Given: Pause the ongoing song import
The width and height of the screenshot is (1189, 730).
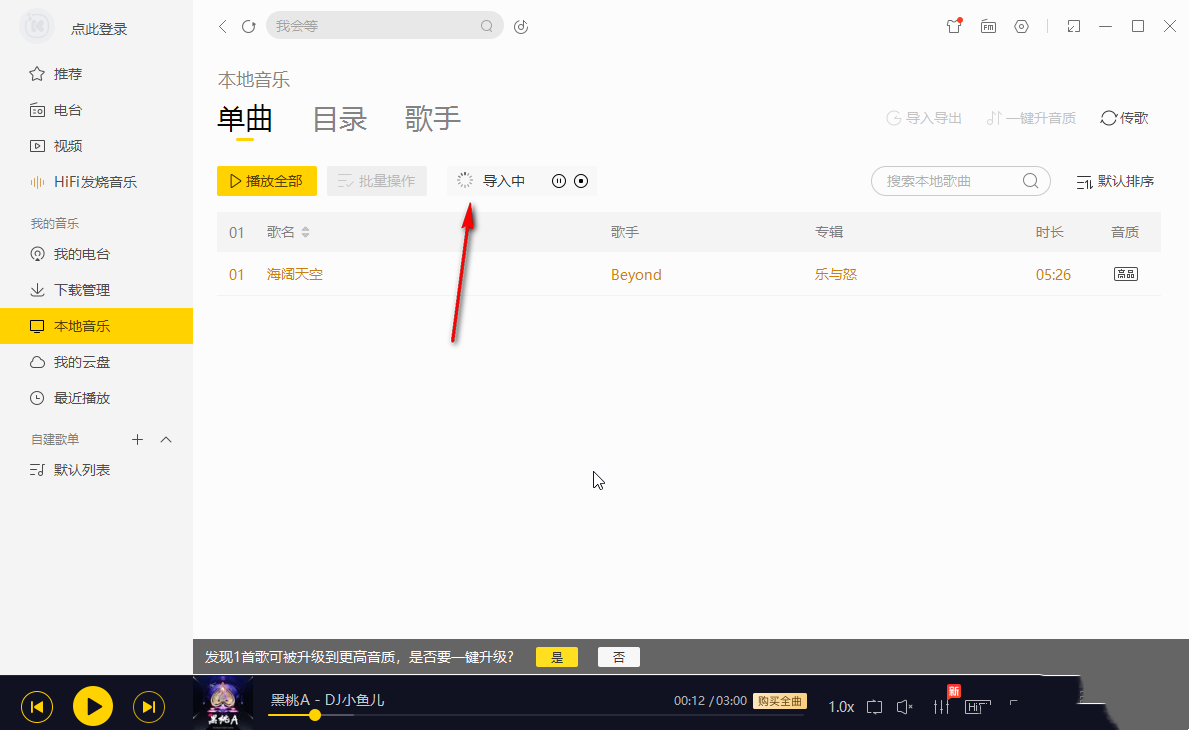Looking at the screenshot, I should (559, 181).
